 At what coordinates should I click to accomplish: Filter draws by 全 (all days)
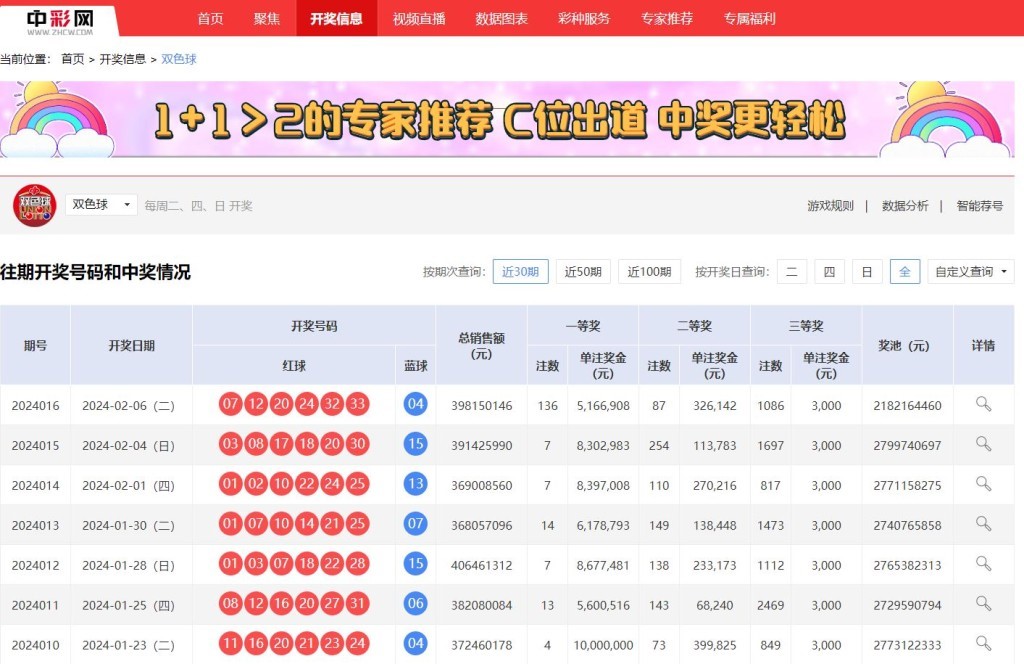tap(904, 272)
